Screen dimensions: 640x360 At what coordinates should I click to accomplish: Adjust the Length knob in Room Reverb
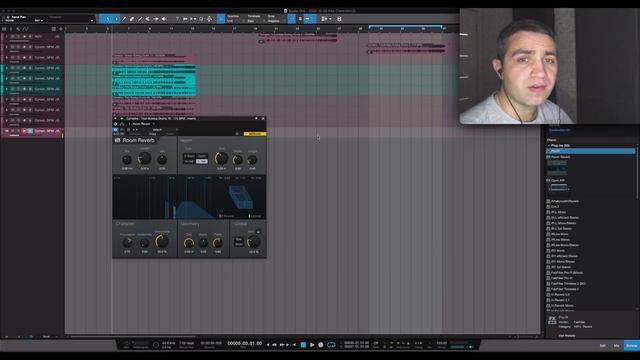click(x=144, y=158)
